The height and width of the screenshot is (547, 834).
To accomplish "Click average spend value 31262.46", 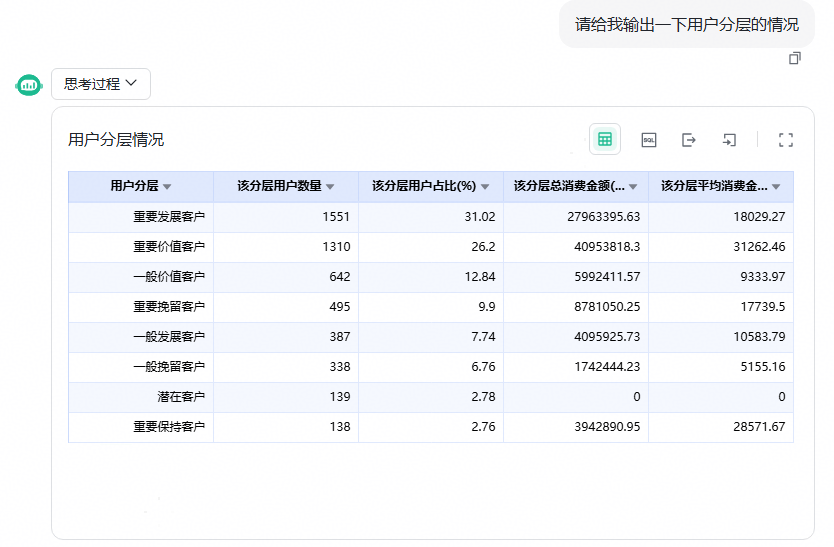I will tap(760, 247).
